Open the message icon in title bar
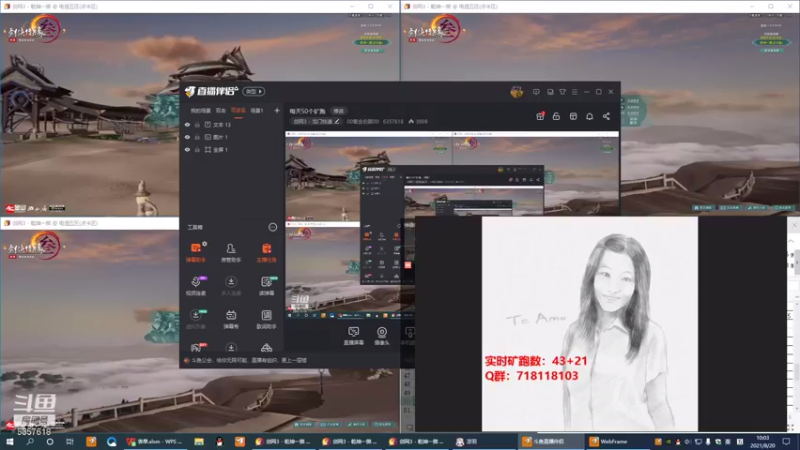The image size is (800, 450). point(536,92)
